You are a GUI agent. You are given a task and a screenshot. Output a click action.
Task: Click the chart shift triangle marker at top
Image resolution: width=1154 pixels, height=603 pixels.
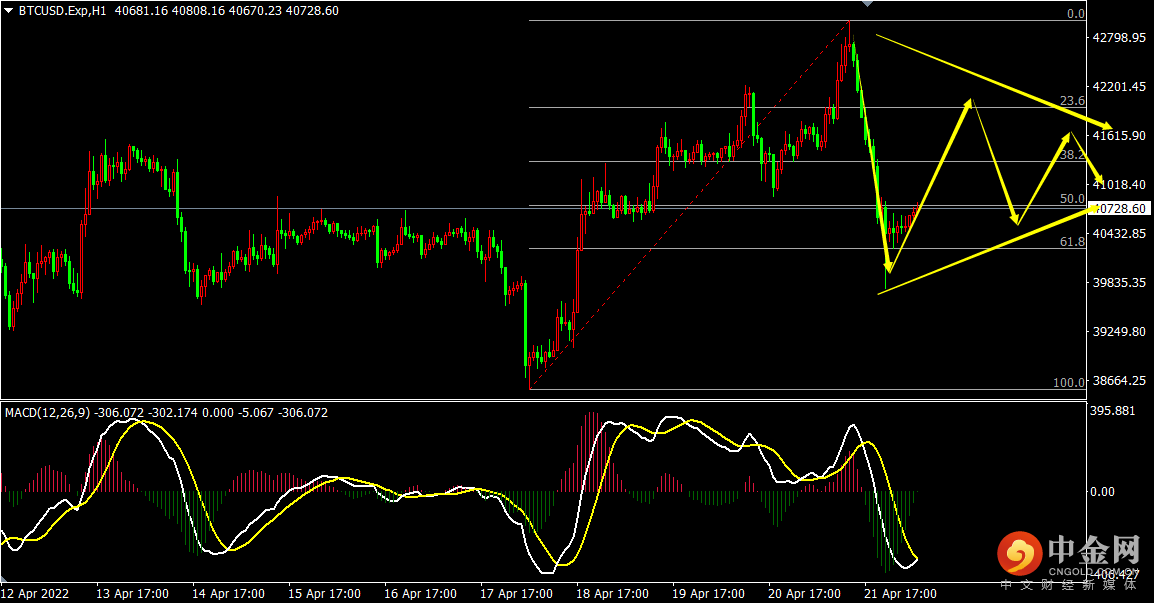coord(867,4)
